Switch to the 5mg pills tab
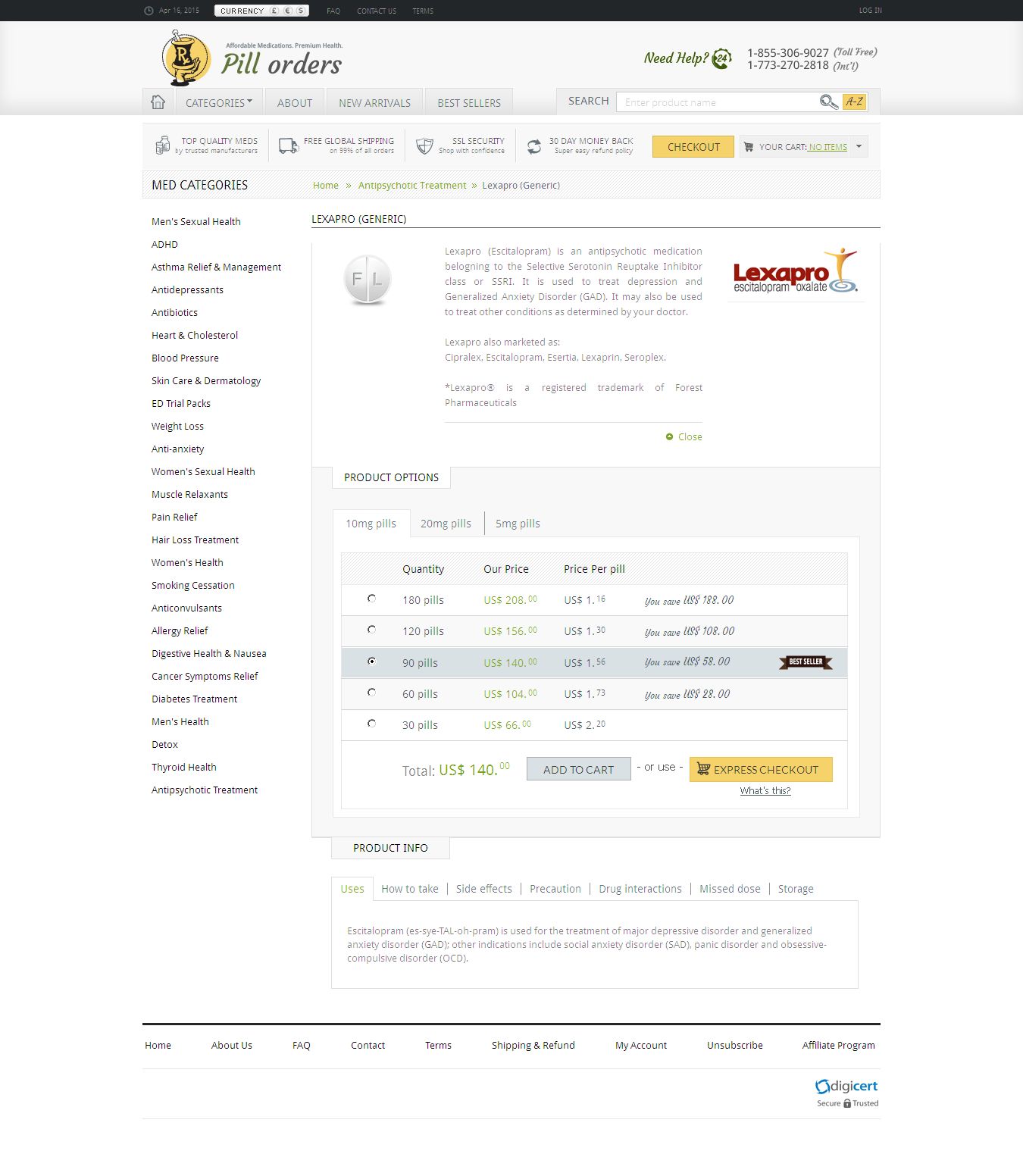 518,524
